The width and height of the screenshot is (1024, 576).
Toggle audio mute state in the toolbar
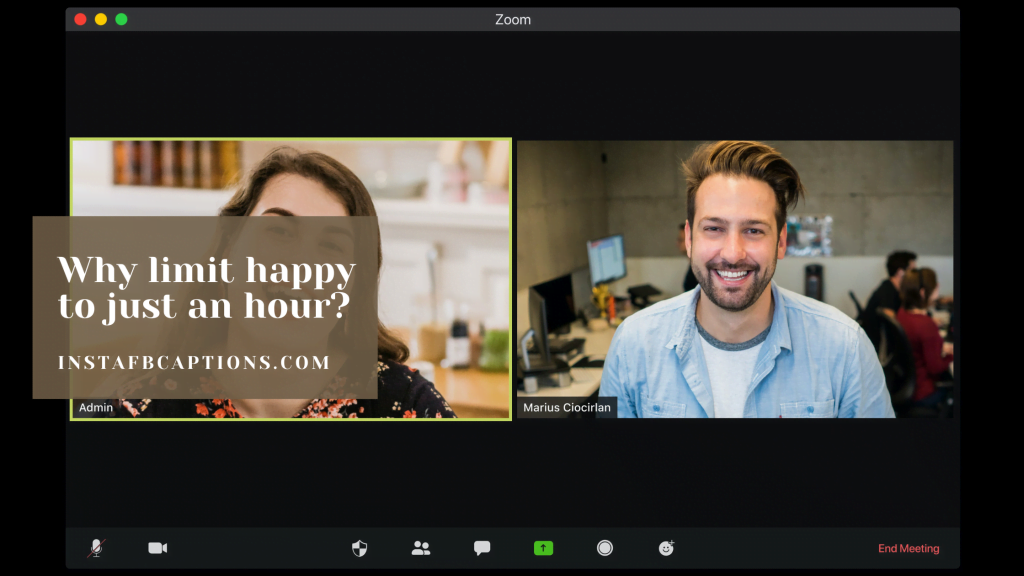pos(95,548)
